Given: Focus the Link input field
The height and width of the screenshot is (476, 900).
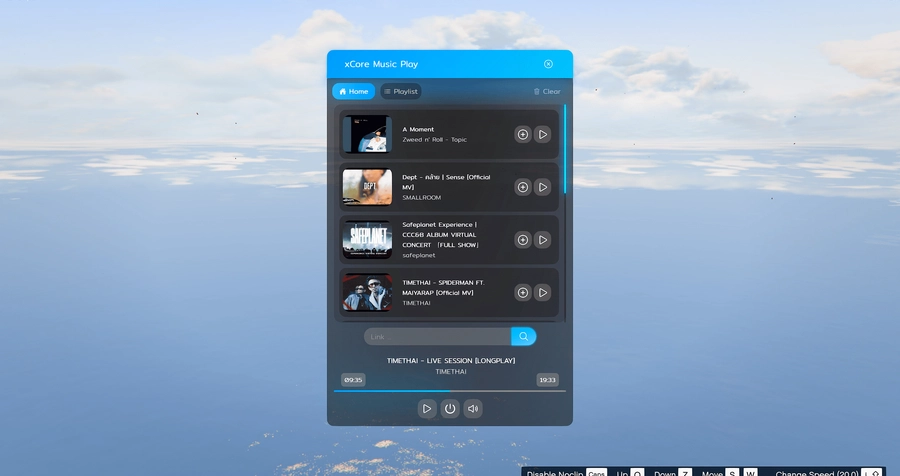Looking at the screenshot, I should pos(437,336).
